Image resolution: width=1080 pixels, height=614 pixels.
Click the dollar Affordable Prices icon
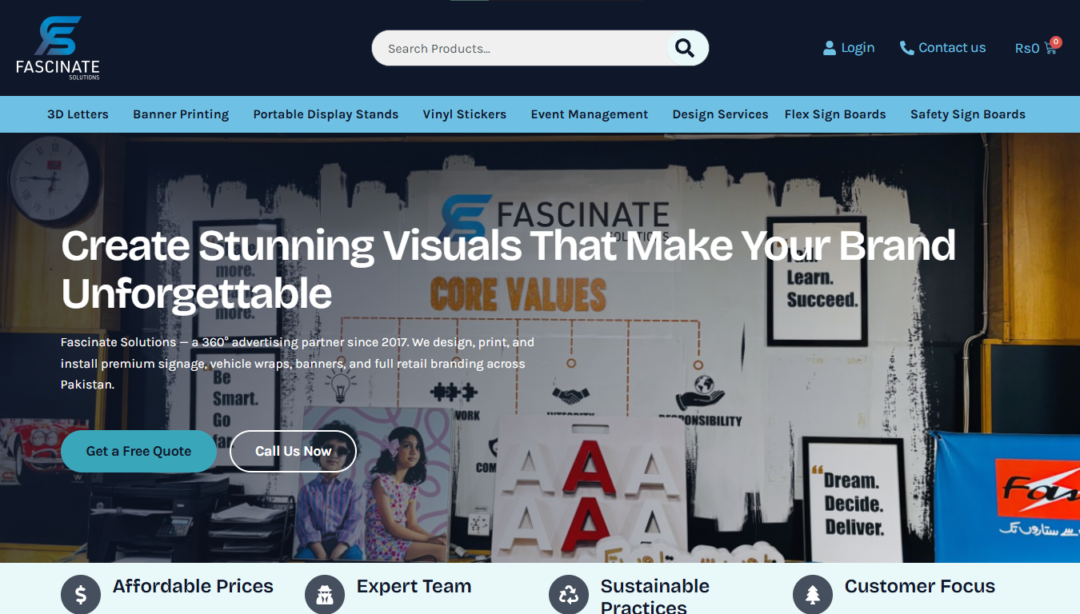click(81, 594)
